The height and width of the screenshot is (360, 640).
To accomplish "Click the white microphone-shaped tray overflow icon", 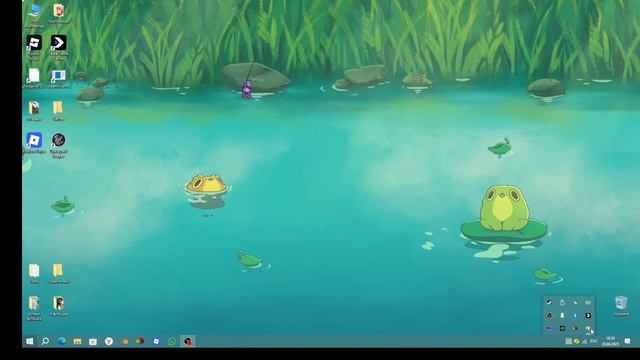I will 562,316.
